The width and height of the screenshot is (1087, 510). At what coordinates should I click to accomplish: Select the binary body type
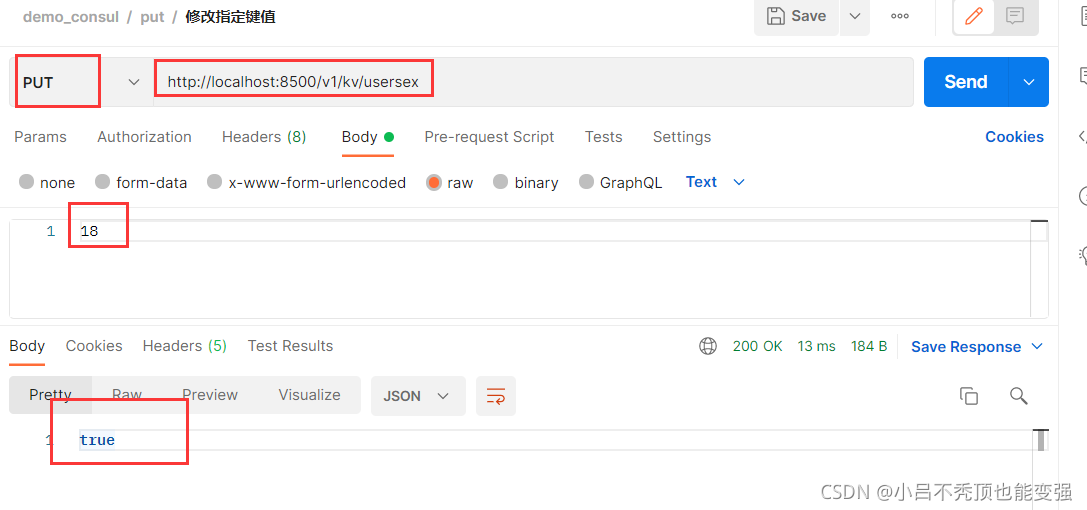tap(525, 182)
